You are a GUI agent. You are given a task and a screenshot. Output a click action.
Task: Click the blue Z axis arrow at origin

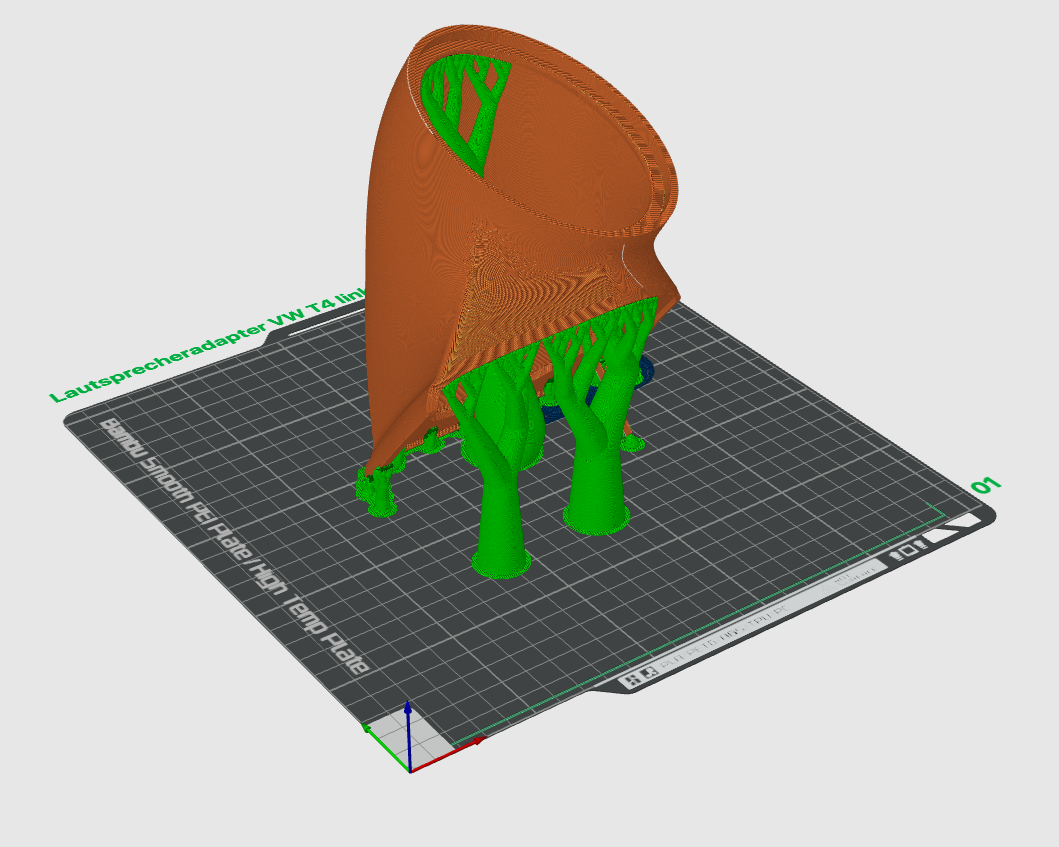pyautogui.click(x=408, y=730)
